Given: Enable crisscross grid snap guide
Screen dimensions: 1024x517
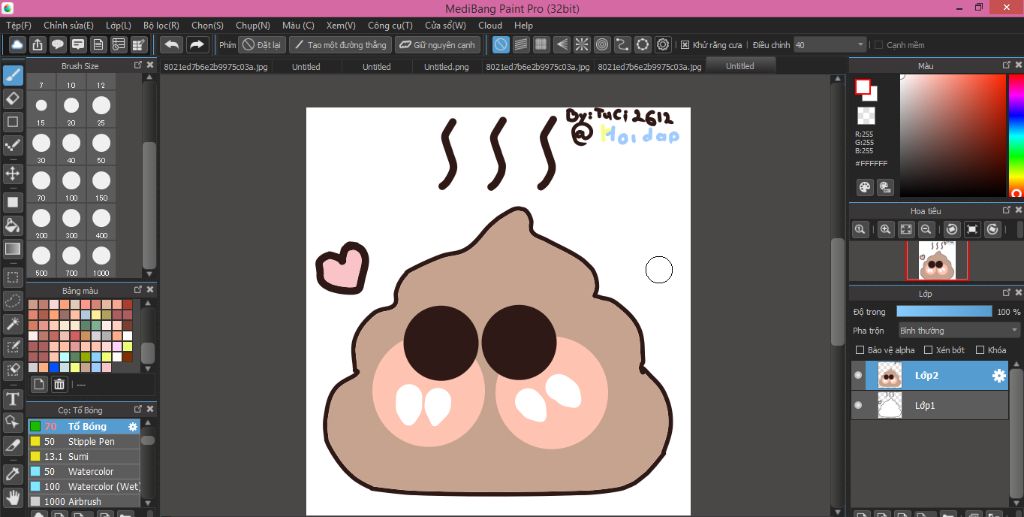Looking at the screenshot, I should pyautogui.click(x=541, y=44).
